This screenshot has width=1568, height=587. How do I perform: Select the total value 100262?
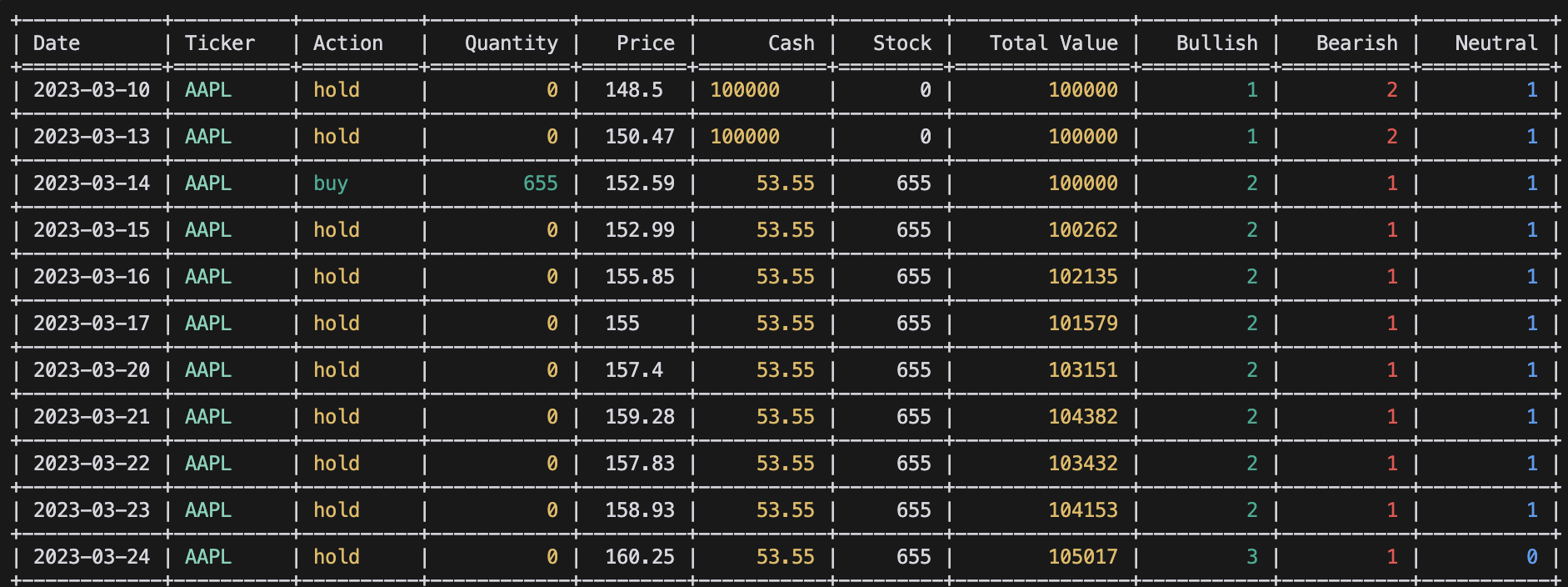click(1082, 230)
